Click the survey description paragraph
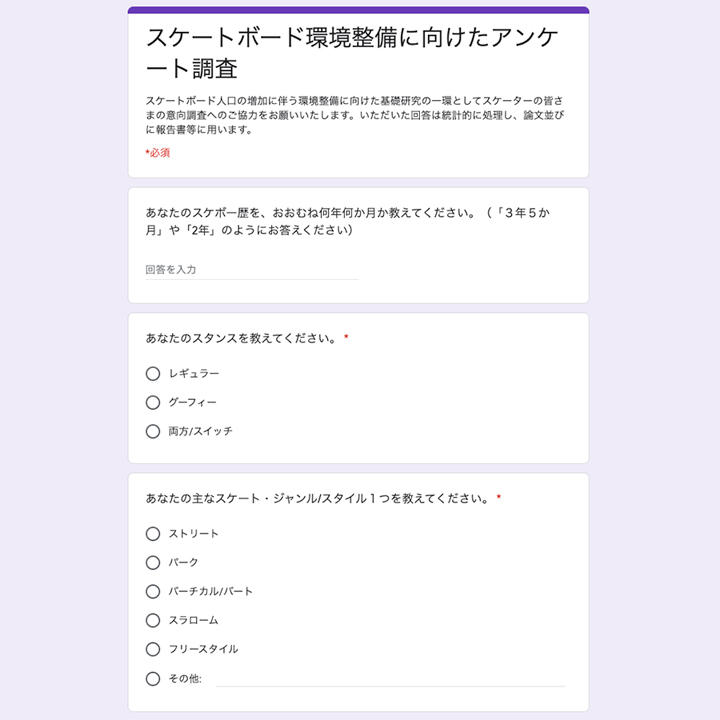 [x=355, y=115]
